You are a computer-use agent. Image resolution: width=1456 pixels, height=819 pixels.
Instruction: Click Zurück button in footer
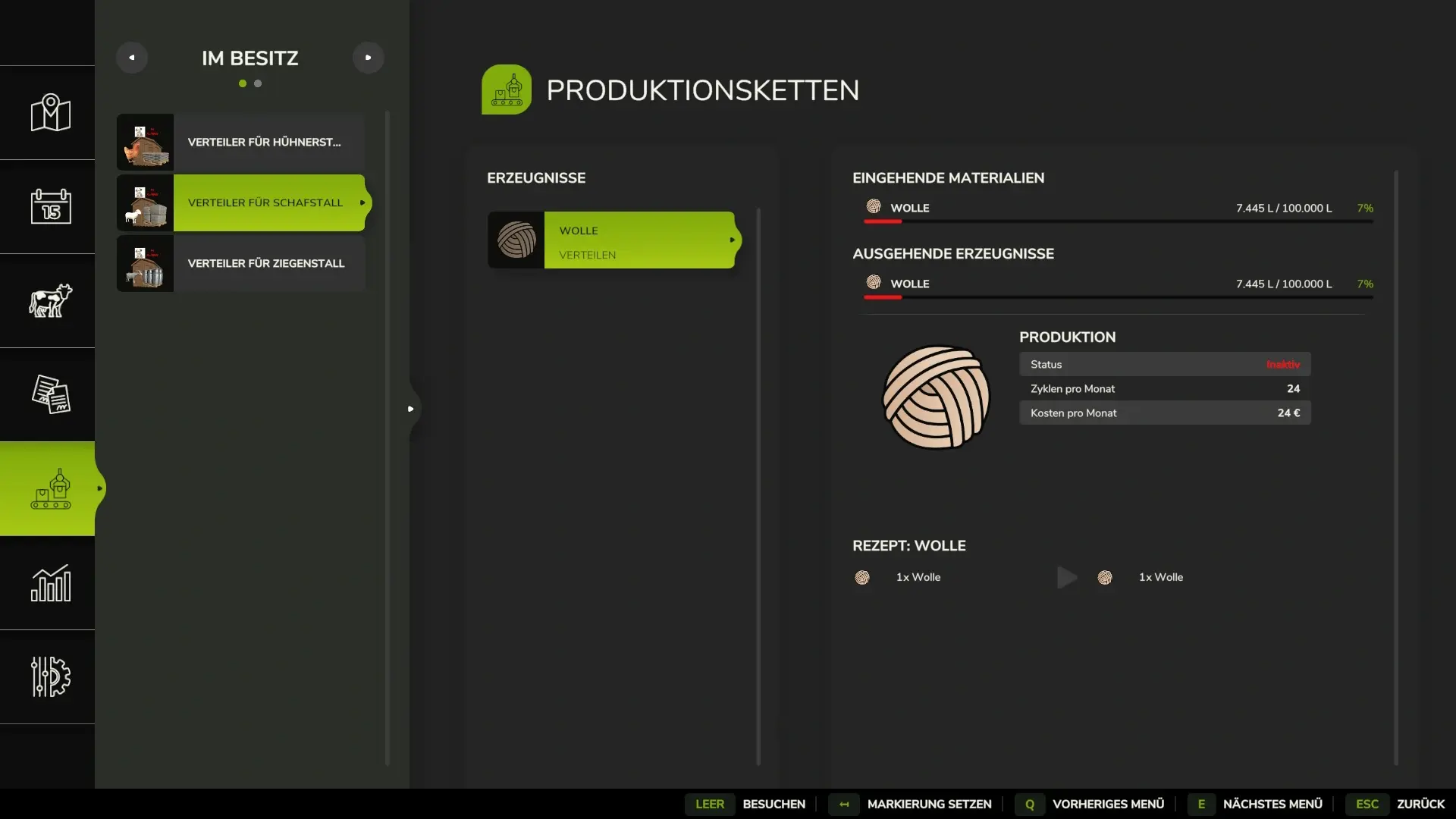(1420, 804)
